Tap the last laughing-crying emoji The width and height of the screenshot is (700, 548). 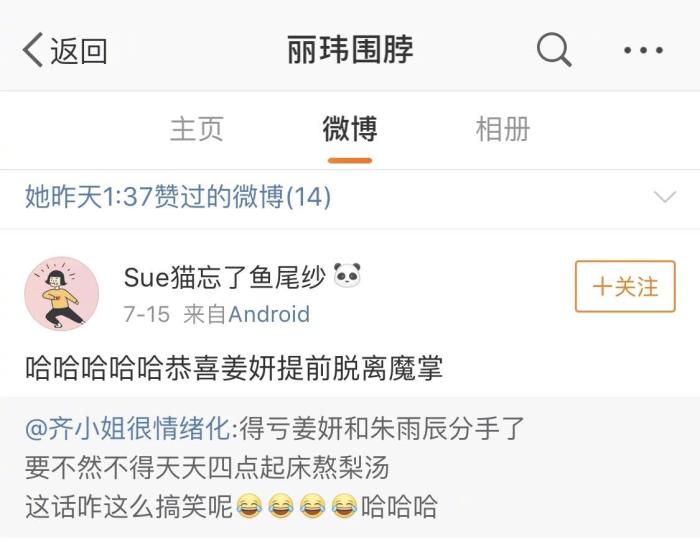[x=344, y=506]
